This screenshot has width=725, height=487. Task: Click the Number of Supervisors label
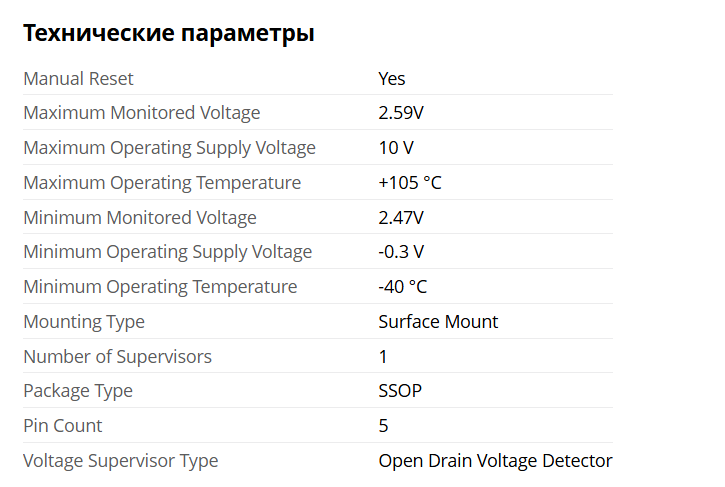coord(117,357)
